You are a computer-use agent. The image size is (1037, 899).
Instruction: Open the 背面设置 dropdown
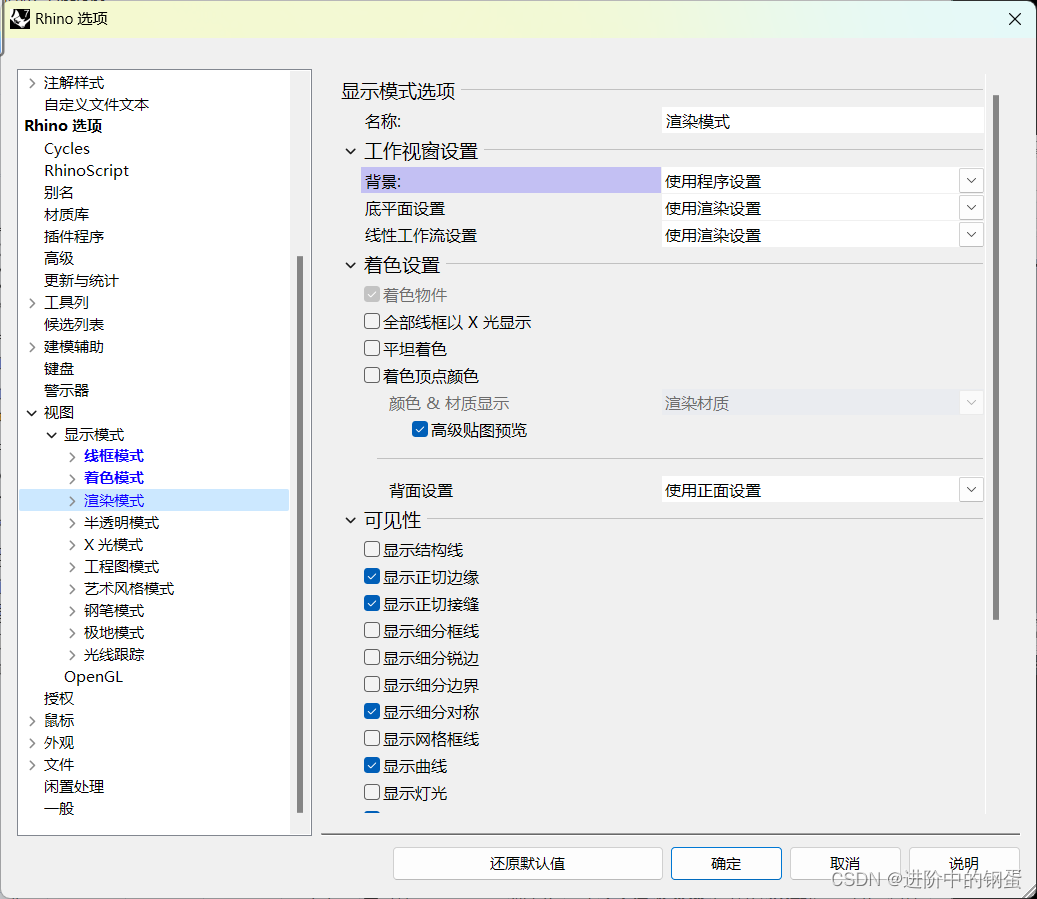971,490
